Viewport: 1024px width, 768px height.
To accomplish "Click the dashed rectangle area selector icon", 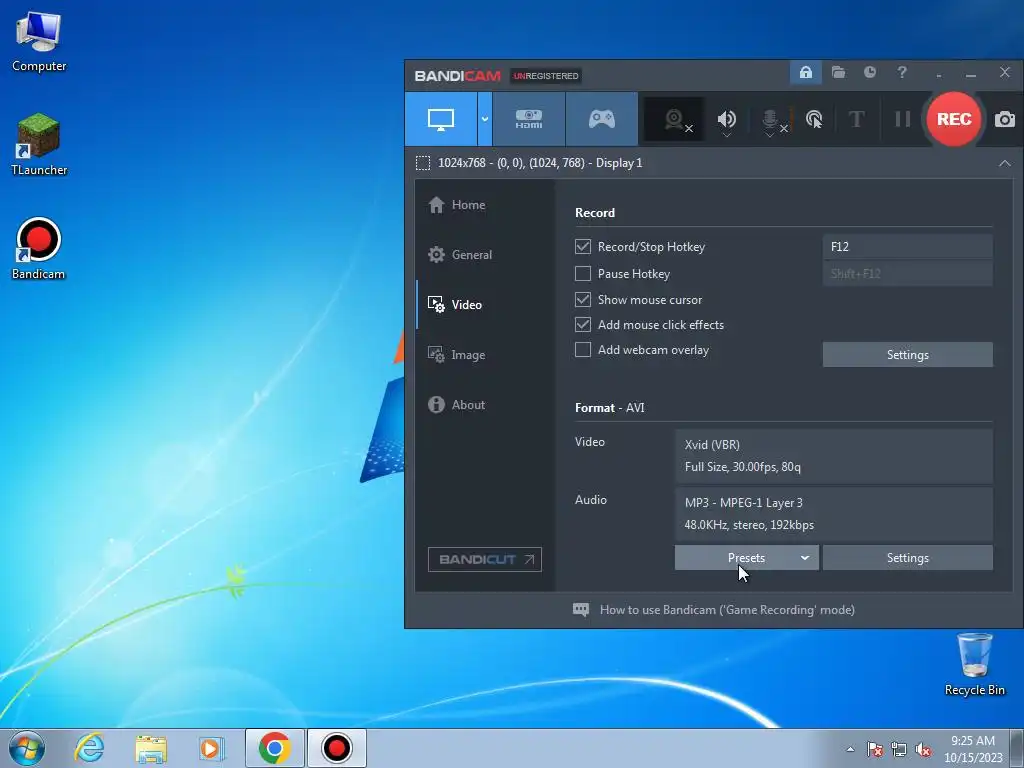I will [423, 163].
